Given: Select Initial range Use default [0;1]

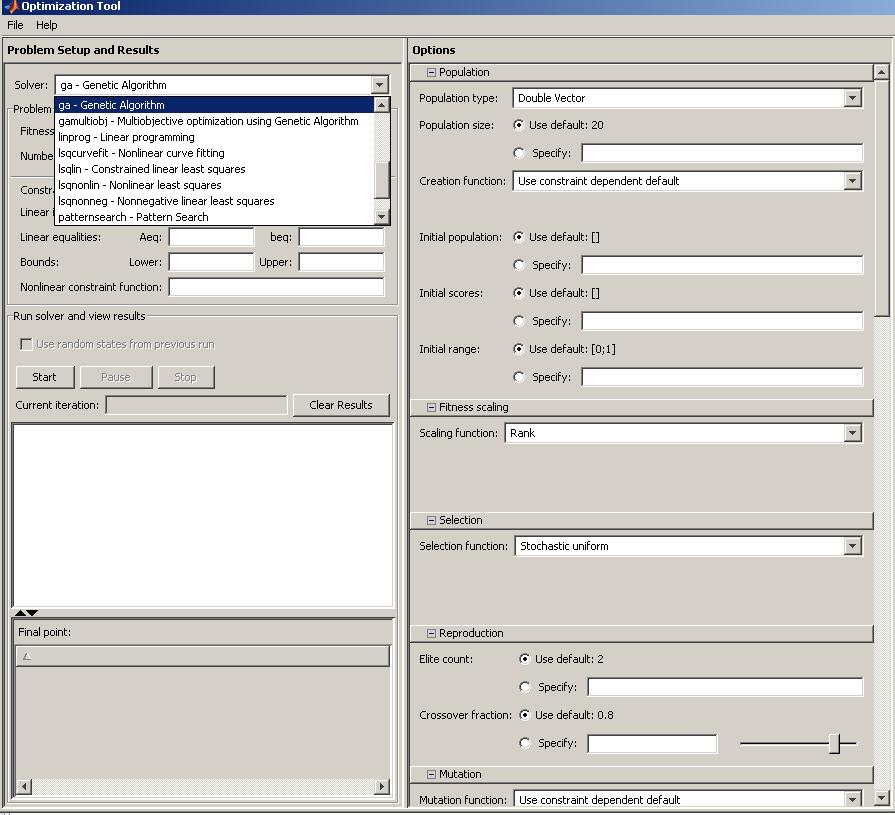Looking at the screenshot, I should [519, 349].
